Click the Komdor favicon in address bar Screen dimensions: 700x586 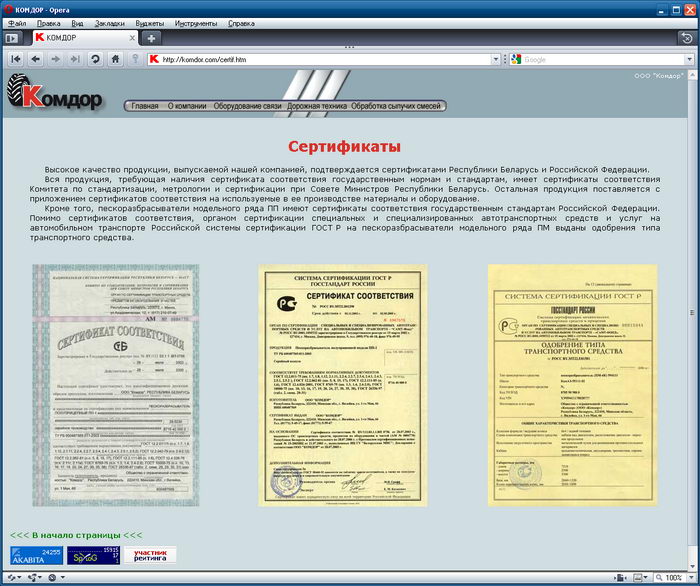154,59
